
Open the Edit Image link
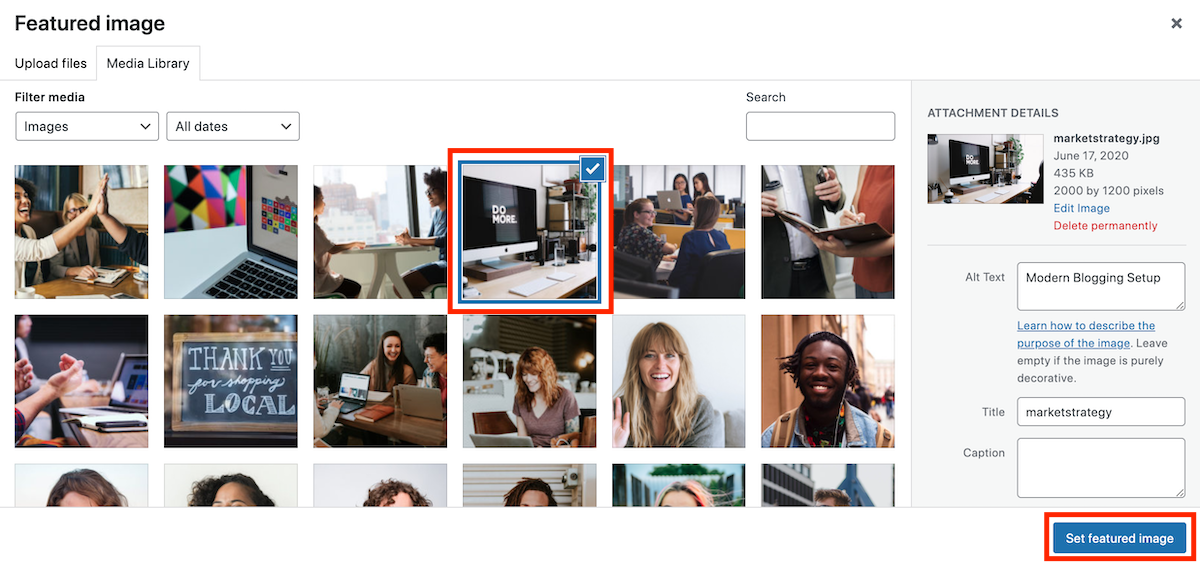[x=1081, y=208]
